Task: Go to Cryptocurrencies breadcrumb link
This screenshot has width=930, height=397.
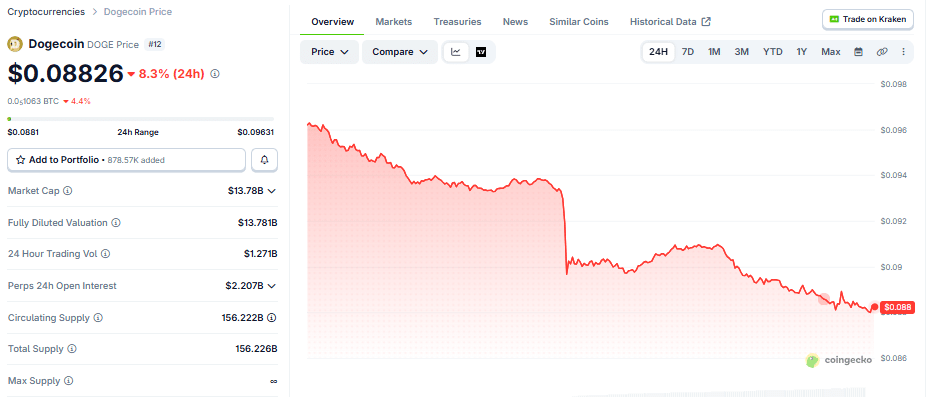Action: point(46,12)
